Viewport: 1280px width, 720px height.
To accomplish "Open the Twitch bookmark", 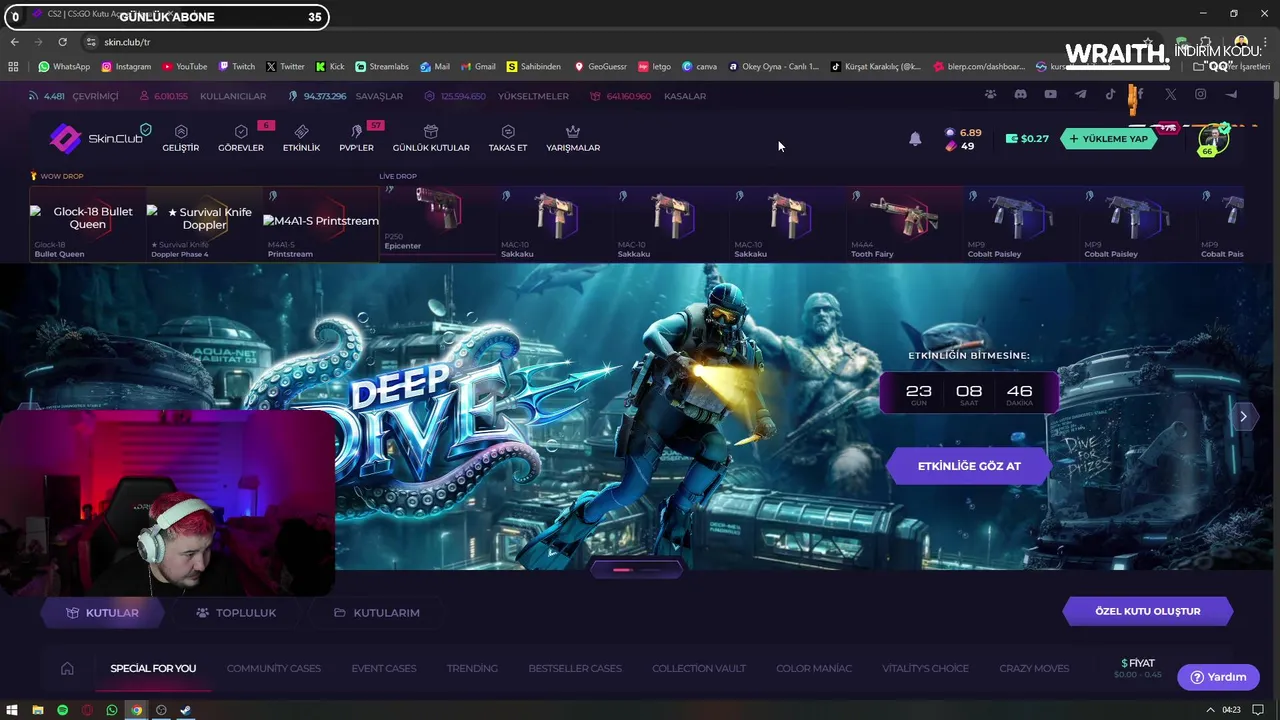I will click(x=237, y=67).
